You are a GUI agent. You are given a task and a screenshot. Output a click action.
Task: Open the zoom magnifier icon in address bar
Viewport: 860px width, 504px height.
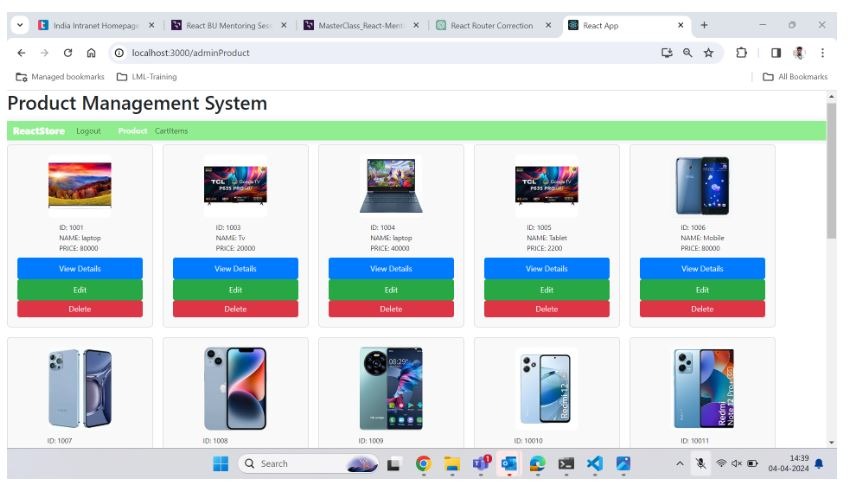[688, 53]
